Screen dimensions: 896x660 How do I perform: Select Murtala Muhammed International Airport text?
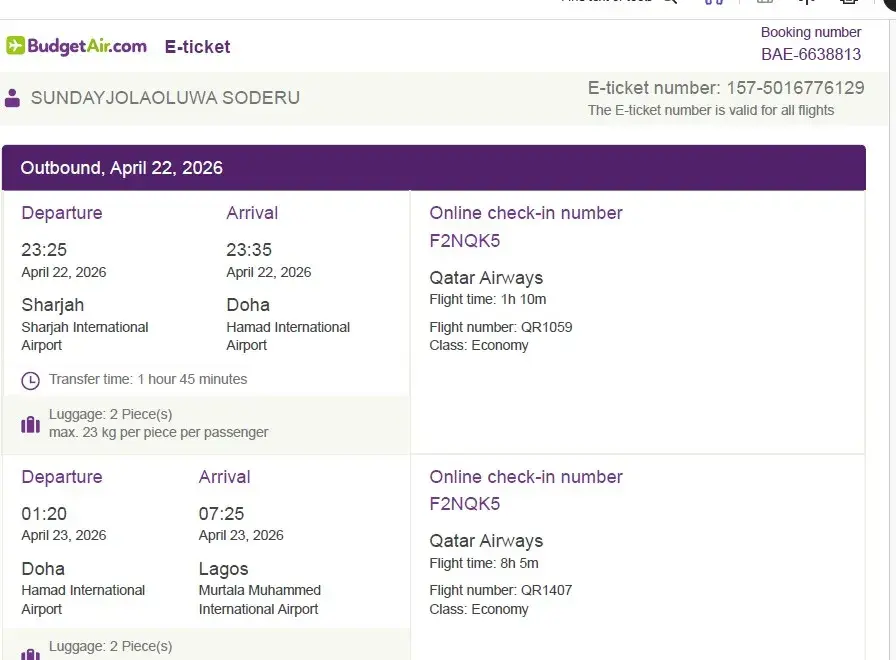tap(259, 600)
